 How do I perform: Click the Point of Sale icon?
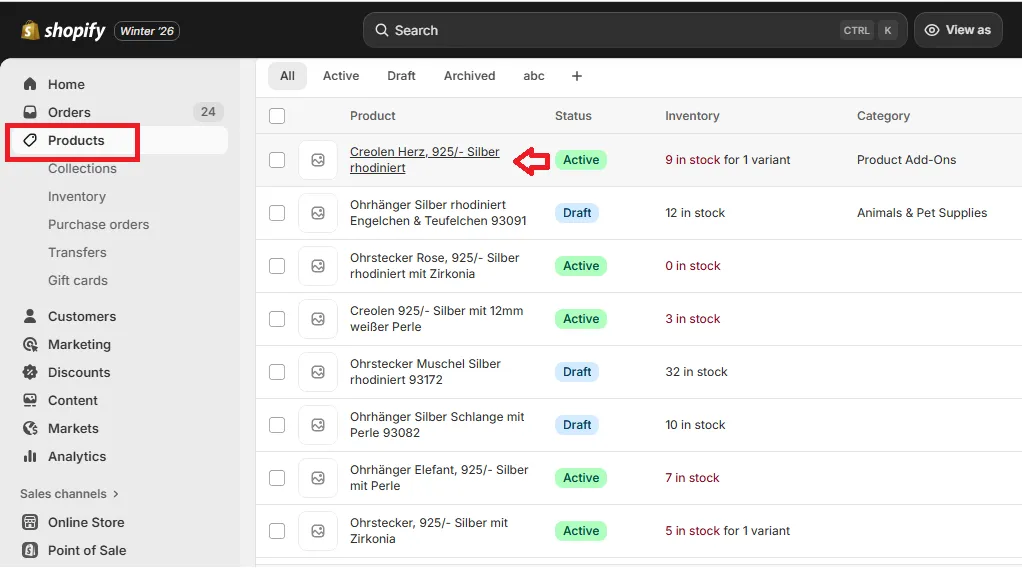pyautogui.click(x=30, y=550)
